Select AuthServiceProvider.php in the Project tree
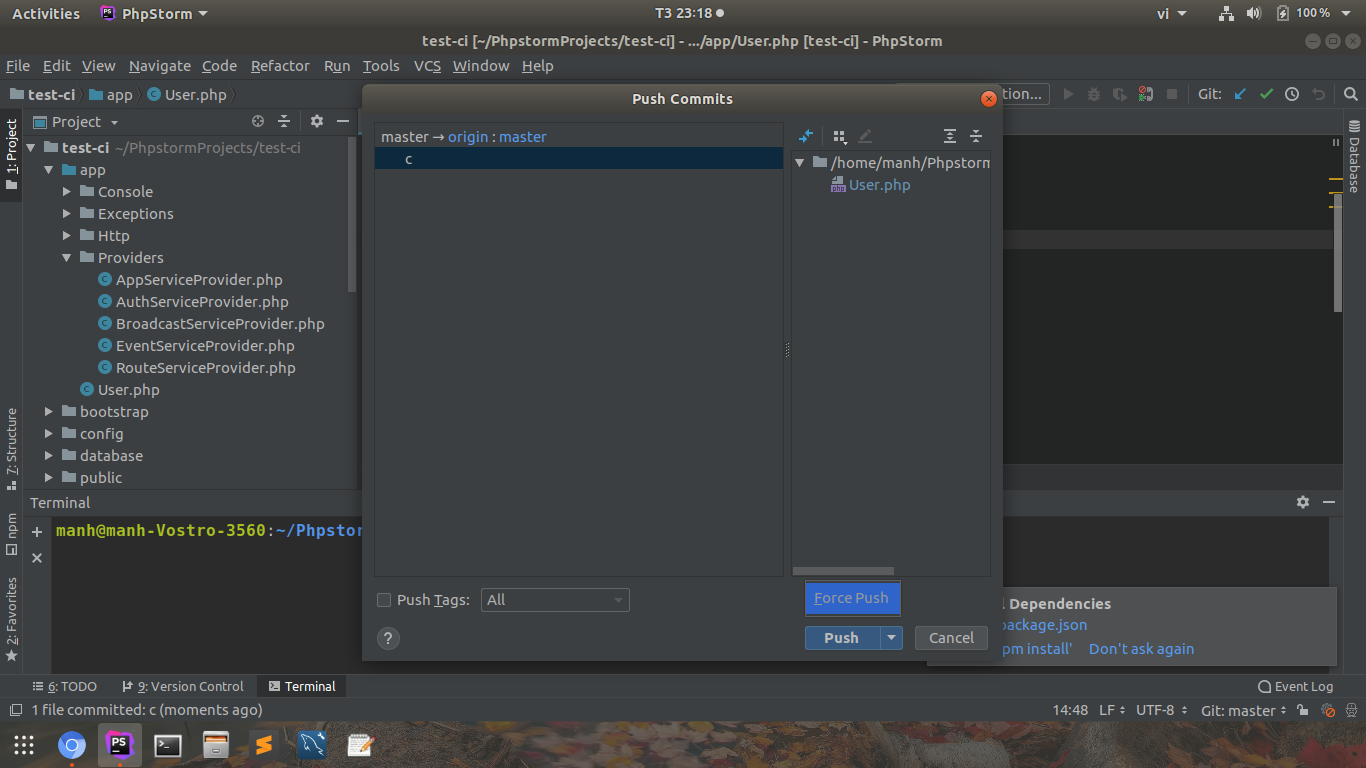The image size is (1366, 768). [x=202, y=302]
